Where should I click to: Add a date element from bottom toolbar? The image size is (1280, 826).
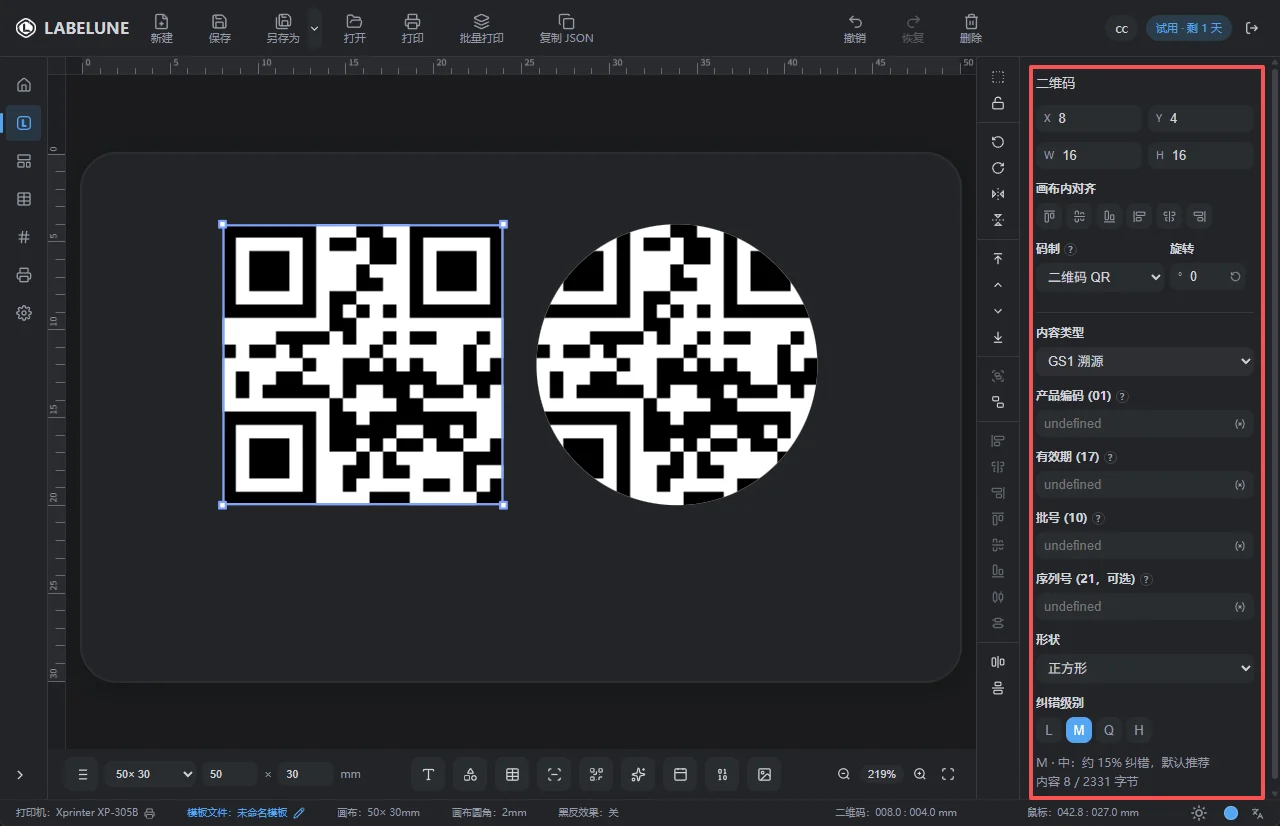coord(680,774)
